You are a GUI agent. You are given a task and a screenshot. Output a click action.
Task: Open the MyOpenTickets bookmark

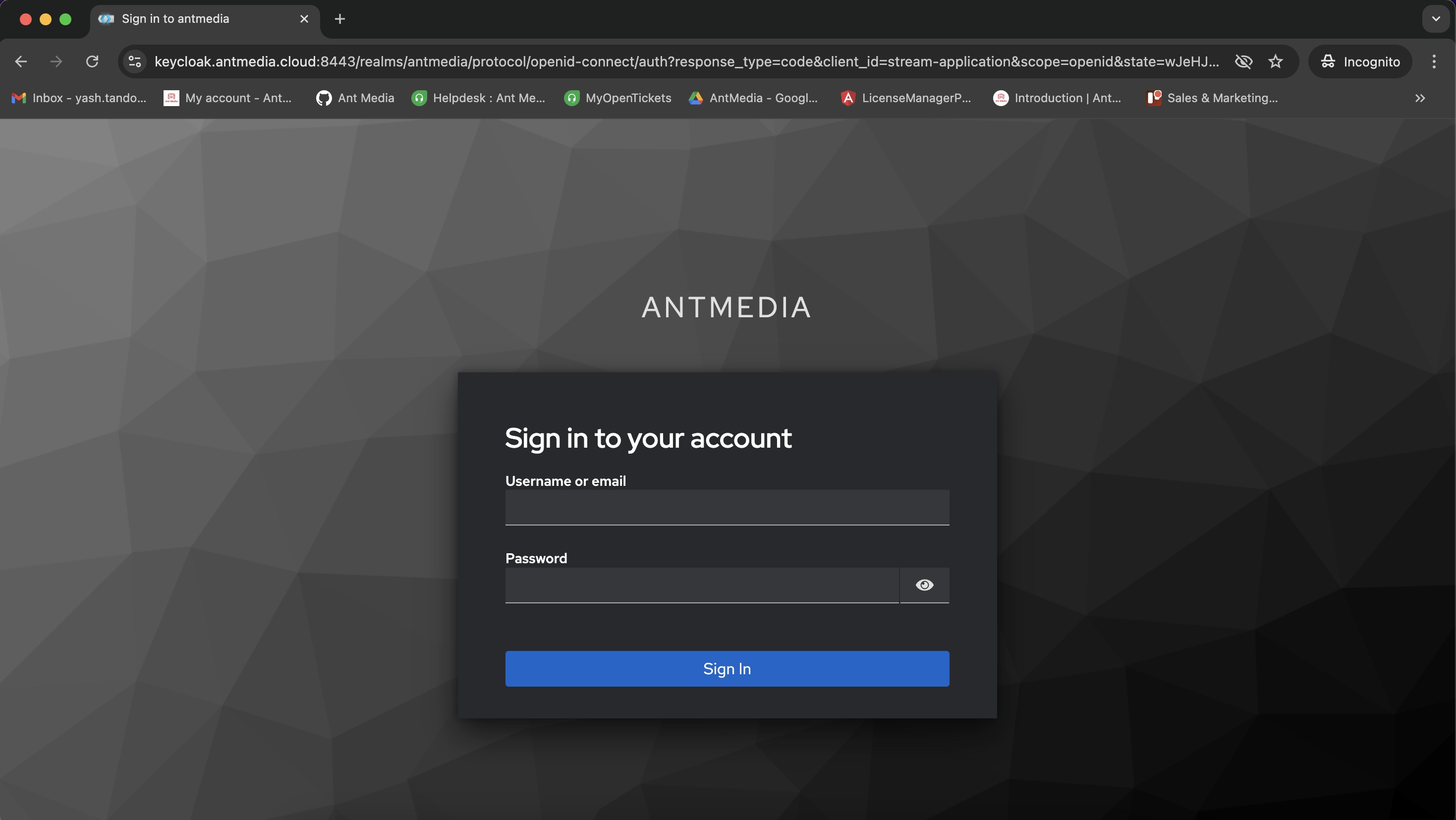click(618, 98)
